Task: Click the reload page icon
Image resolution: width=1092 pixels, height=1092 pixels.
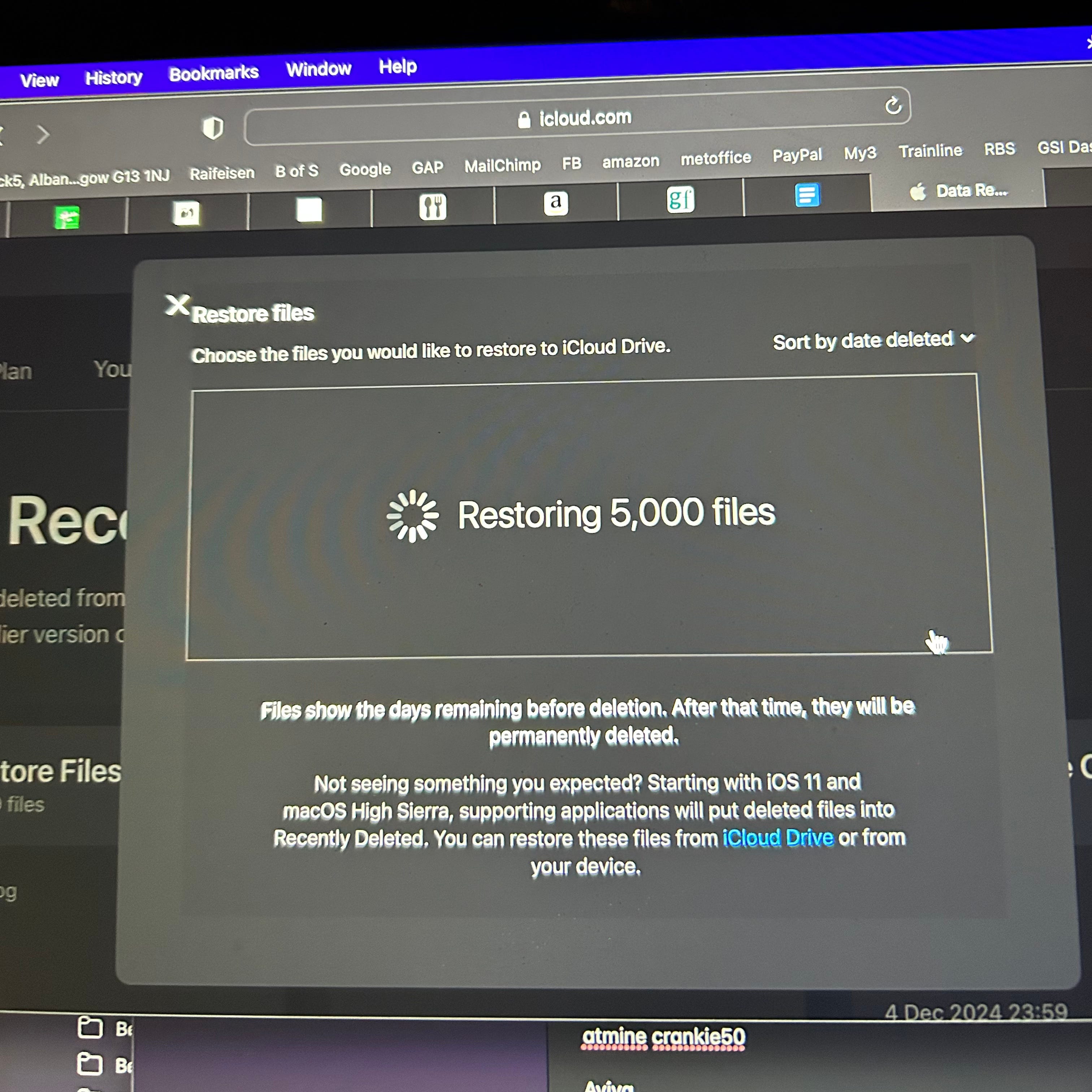Action: point(892,105)
